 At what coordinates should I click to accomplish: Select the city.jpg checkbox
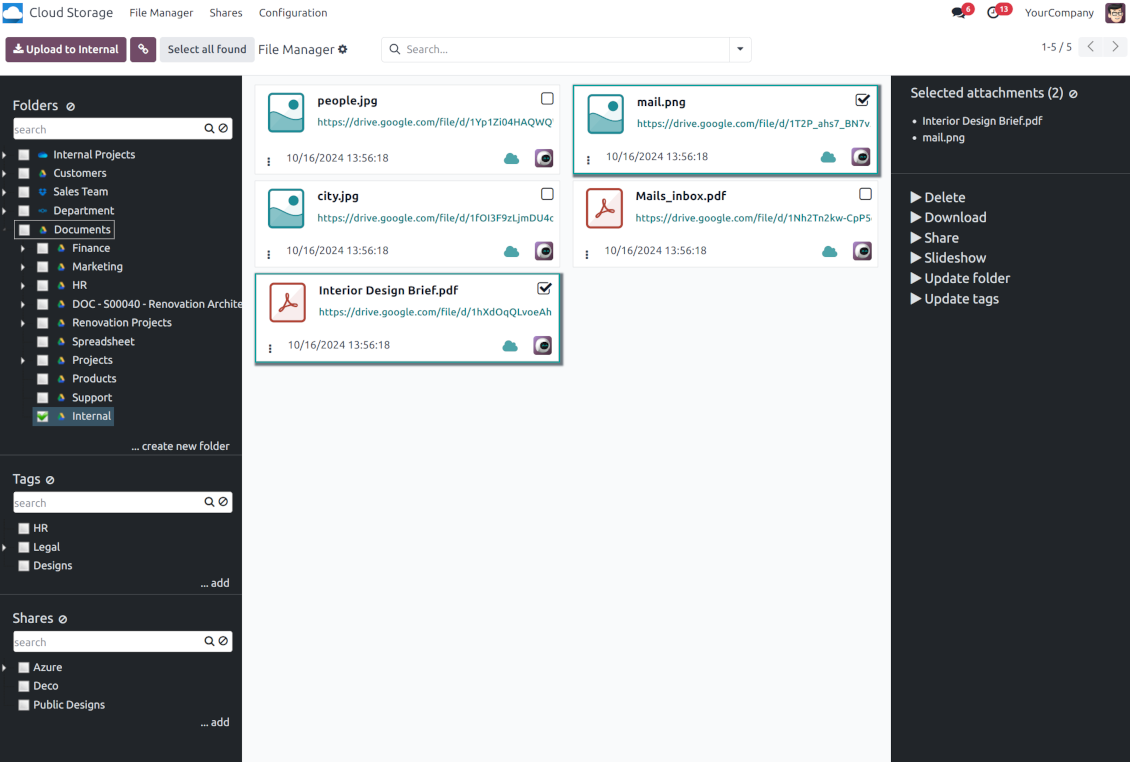point(548,194)
